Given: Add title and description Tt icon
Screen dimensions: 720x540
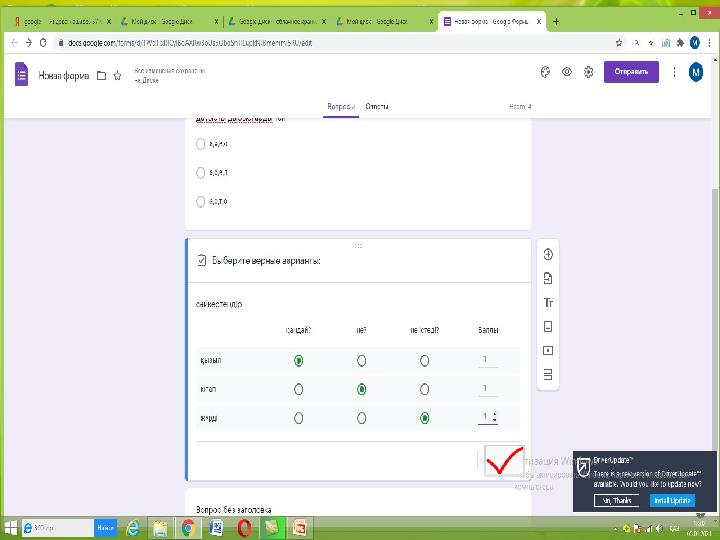Looking at the screenshot, I should click(548, 303).
